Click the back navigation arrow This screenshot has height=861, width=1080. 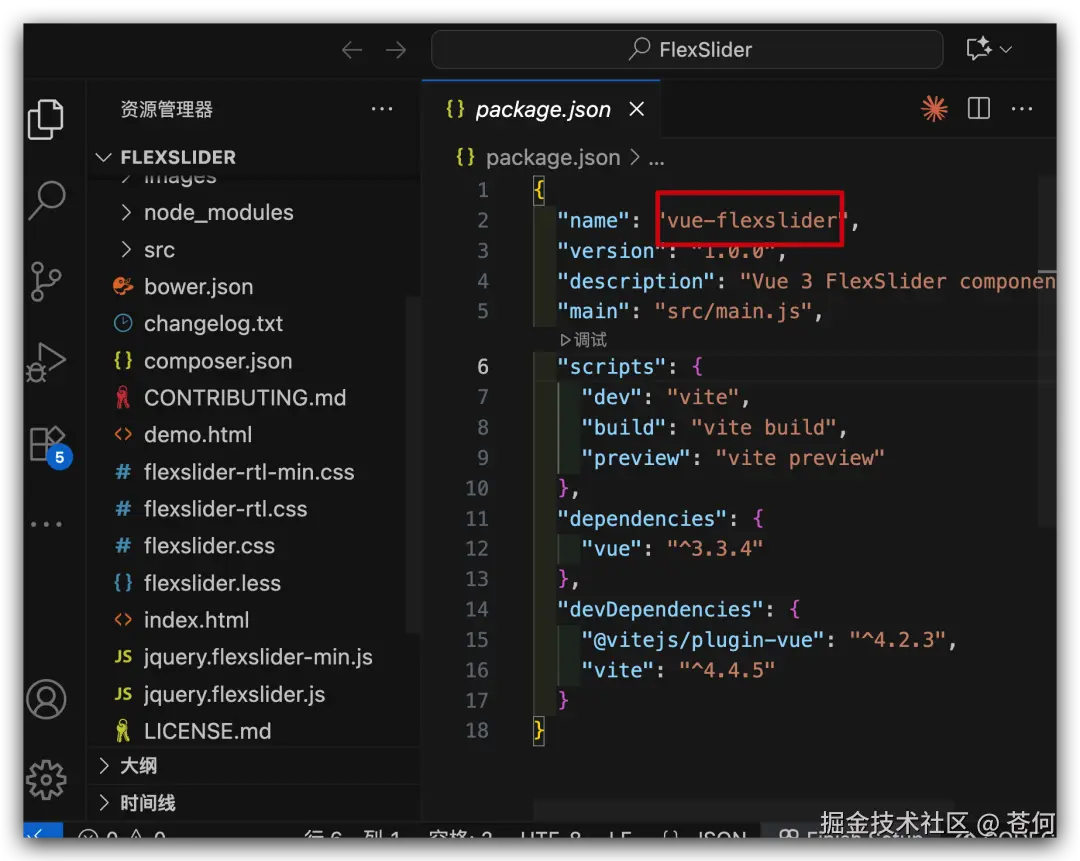click(x=351, y=49)
